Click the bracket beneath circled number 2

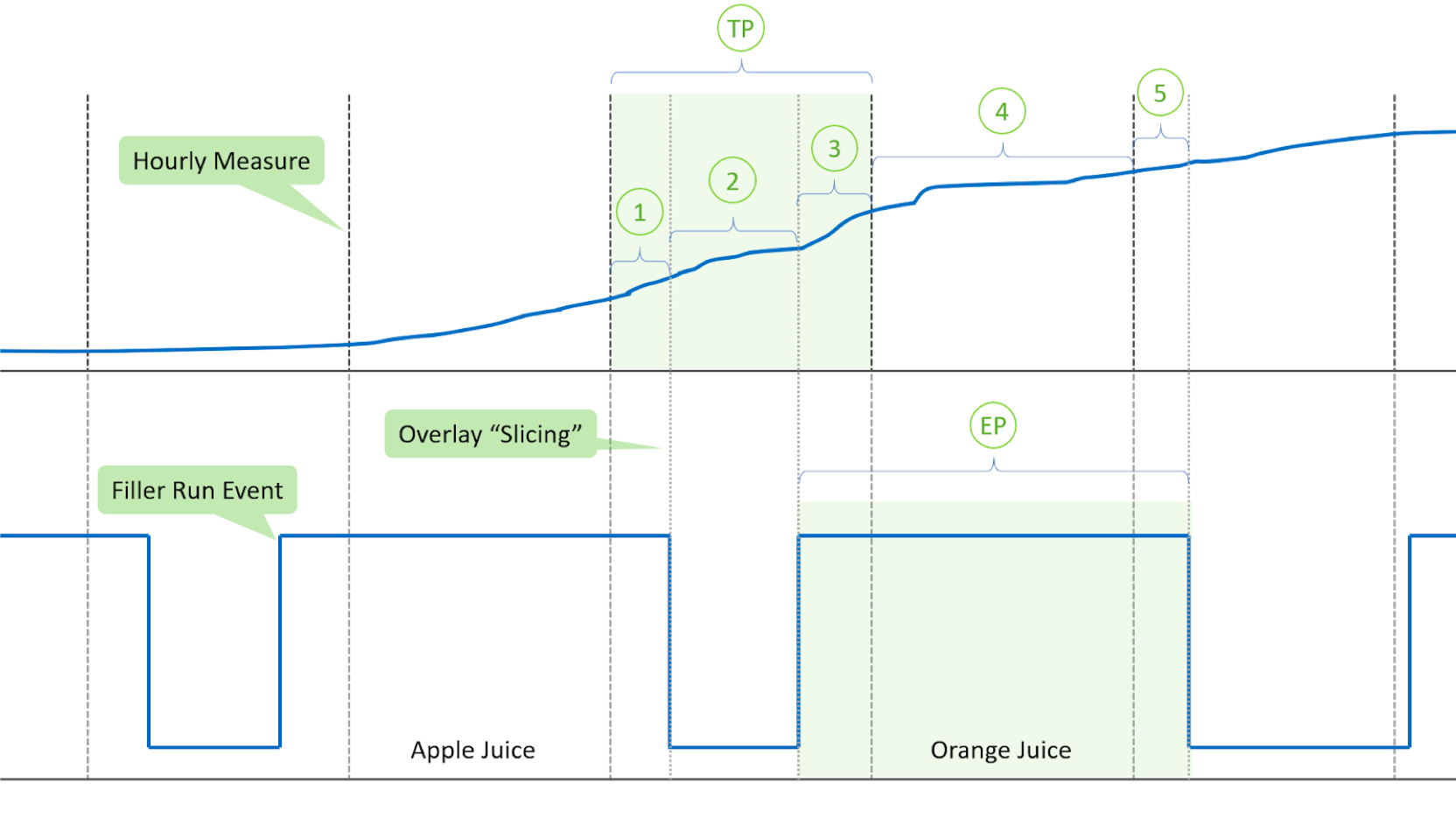(x=733, y=230)
